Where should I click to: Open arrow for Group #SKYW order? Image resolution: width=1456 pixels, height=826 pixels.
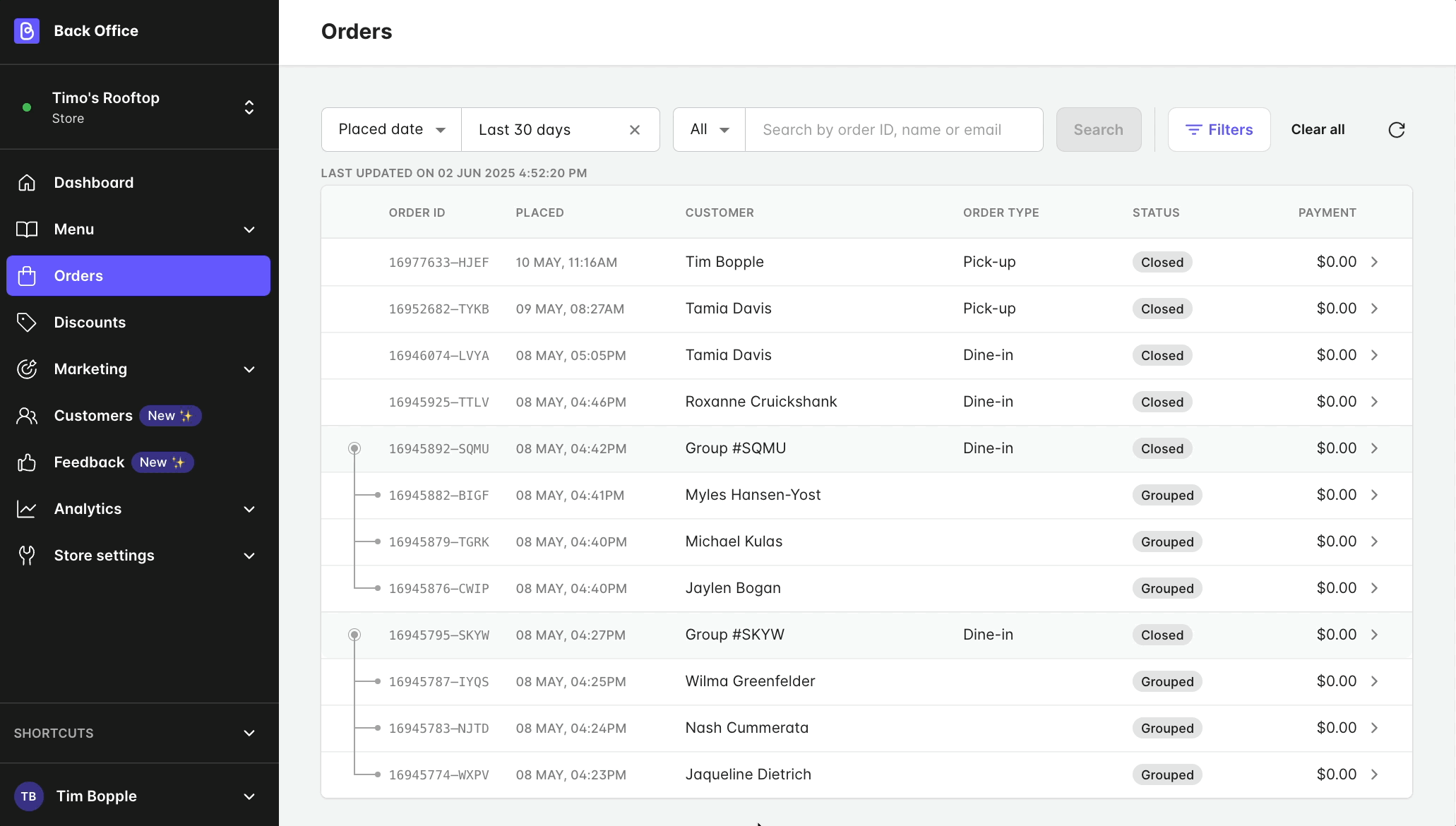[1375, 635]
